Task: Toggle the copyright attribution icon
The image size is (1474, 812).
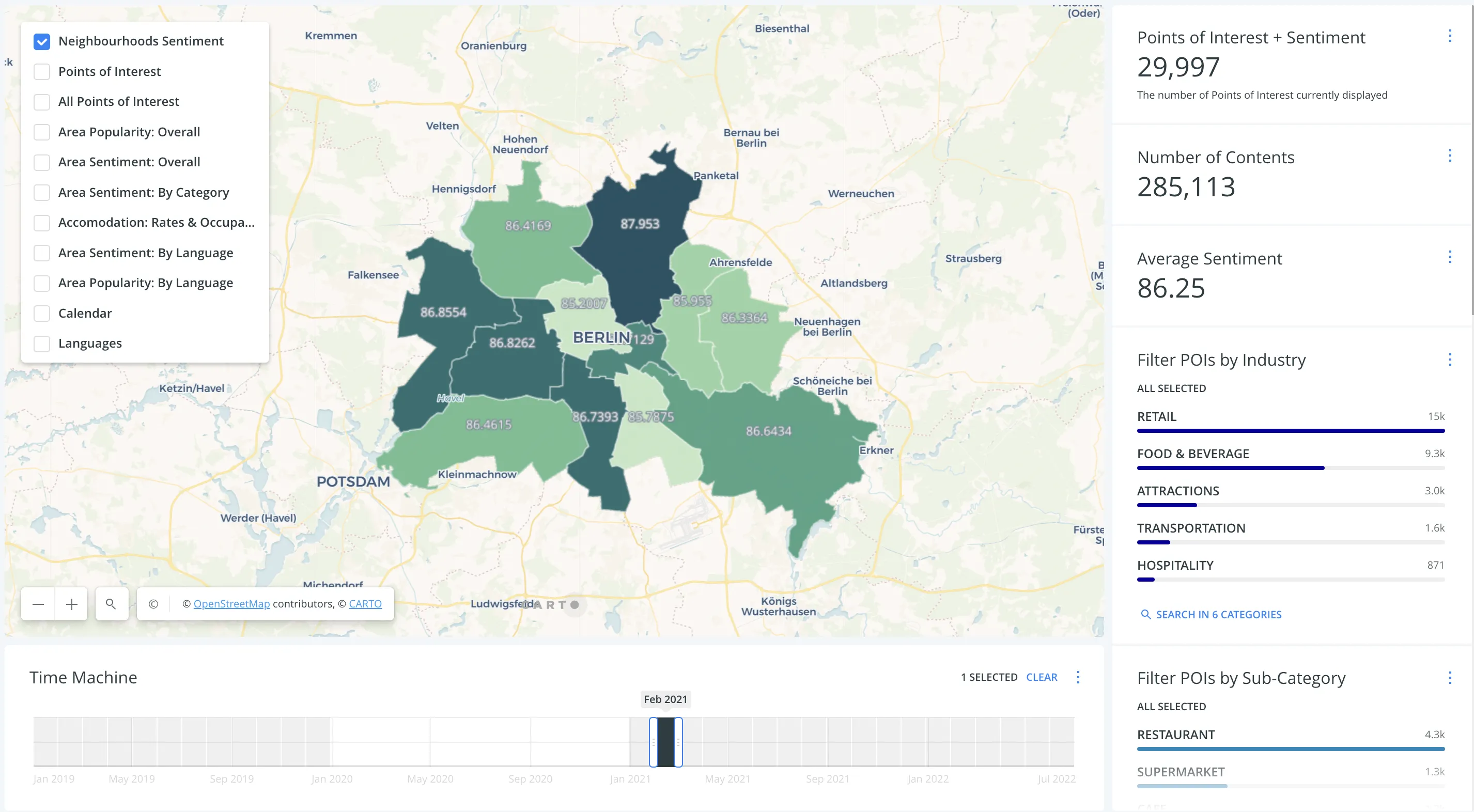Action: tap(153, 604)
